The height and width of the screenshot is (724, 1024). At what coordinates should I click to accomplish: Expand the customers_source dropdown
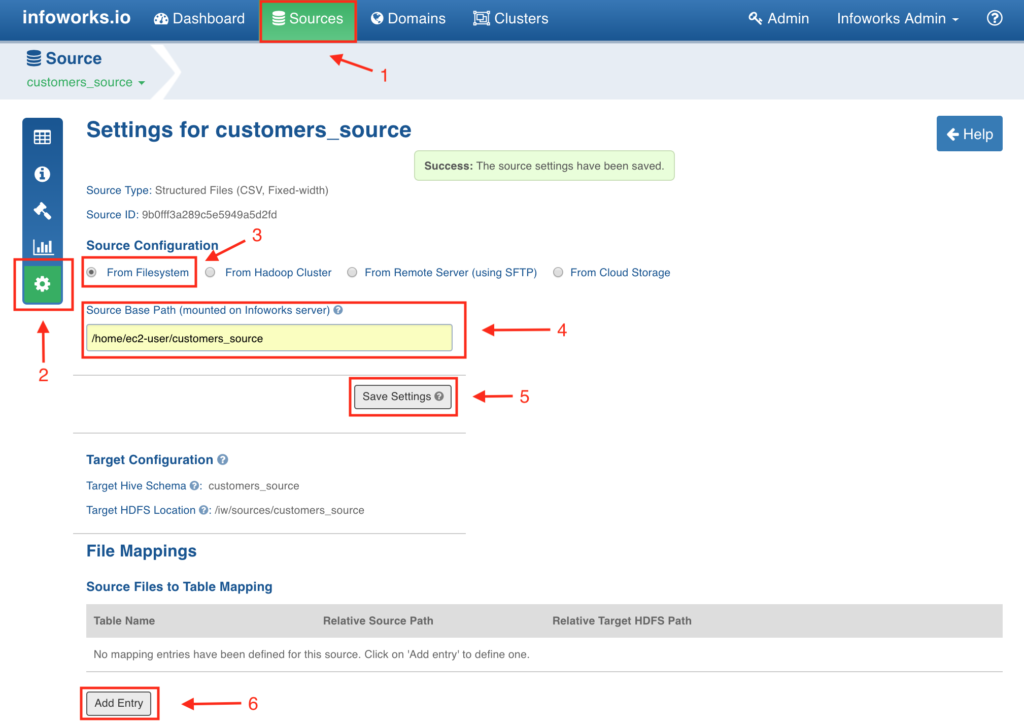point(86,82)
